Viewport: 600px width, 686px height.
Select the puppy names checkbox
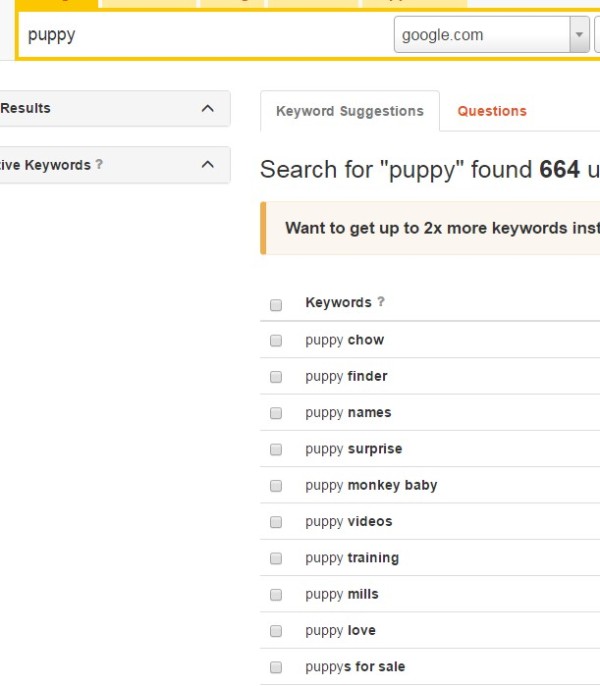[276, 413]
